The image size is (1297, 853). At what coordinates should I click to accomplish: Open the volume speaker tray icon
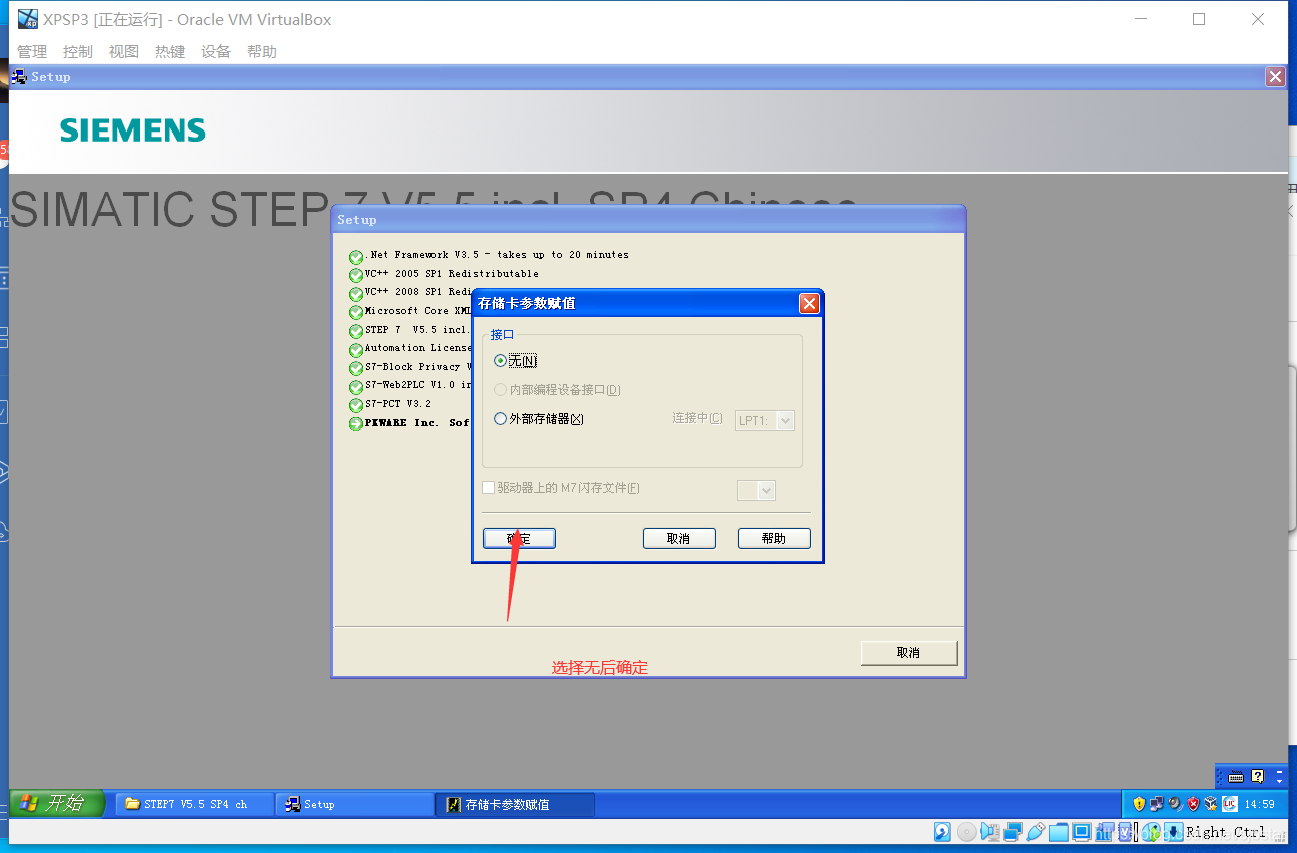click(x=1176, y=804)
